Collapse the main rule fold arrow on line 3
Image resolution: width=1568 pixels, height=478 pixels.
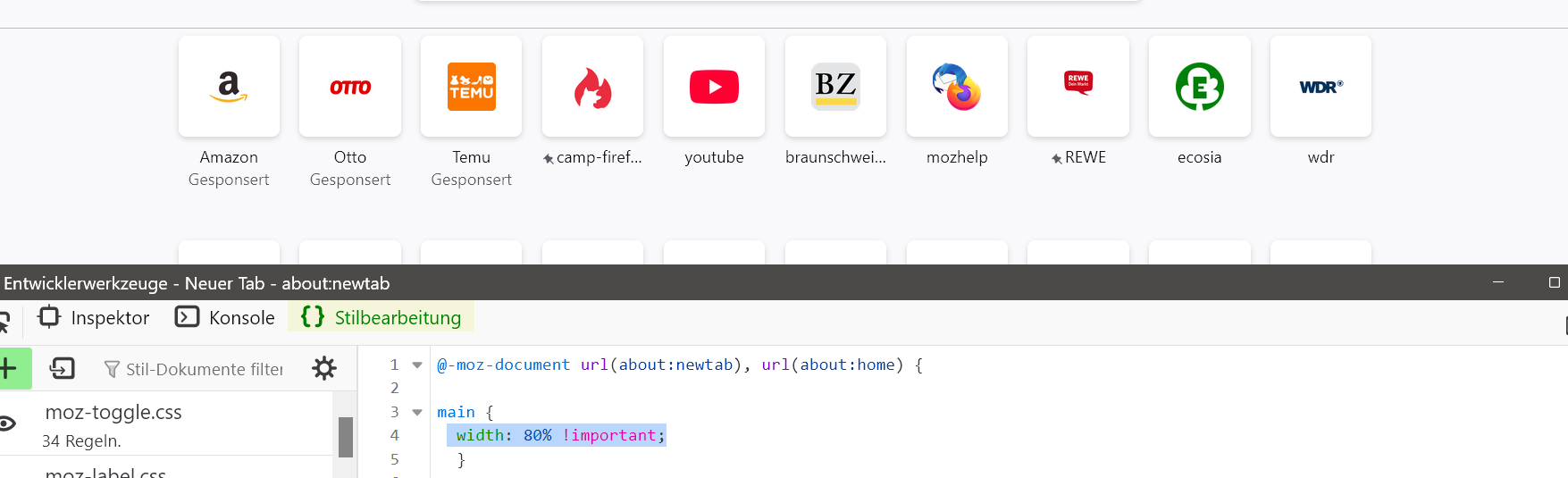[417, 412]
